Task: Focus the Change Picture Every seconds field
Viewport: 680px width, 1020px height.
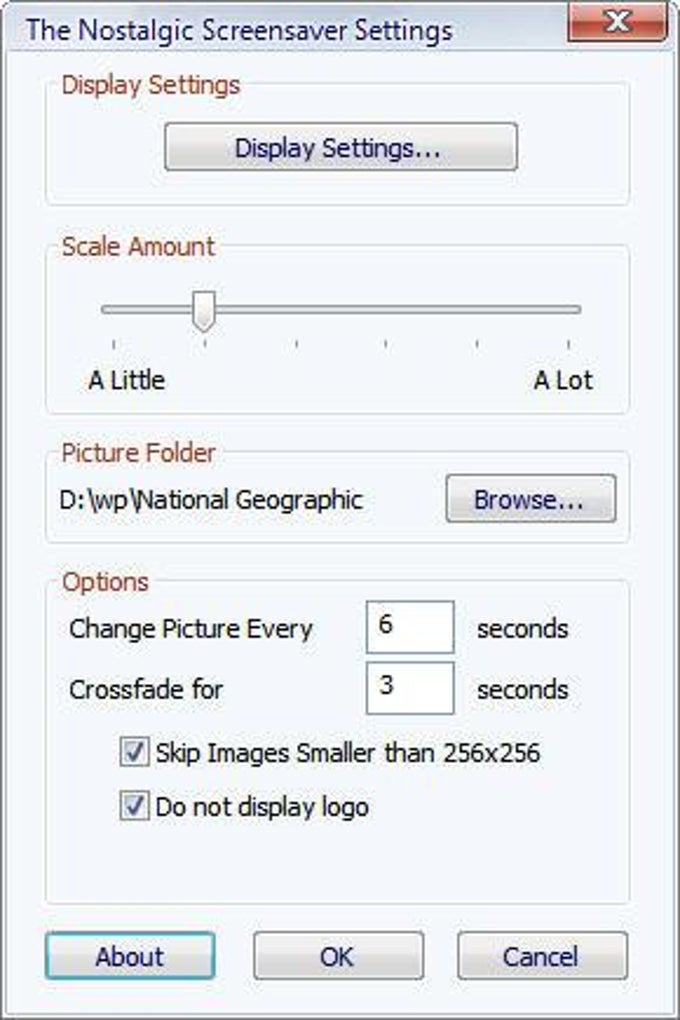Action: pos(410,628)
